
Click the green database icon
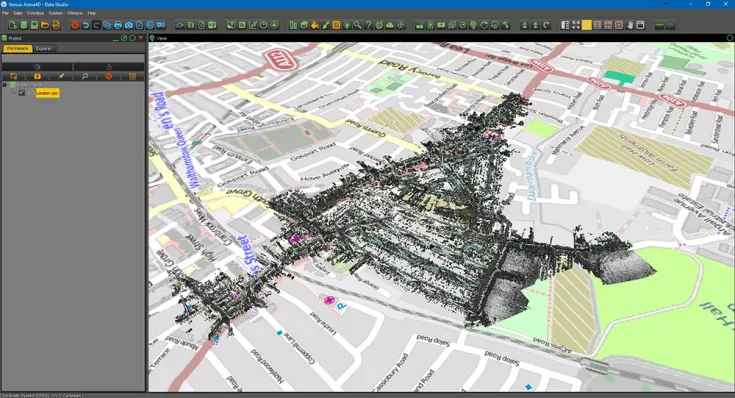pyautogui.click(x=23, y=25)
